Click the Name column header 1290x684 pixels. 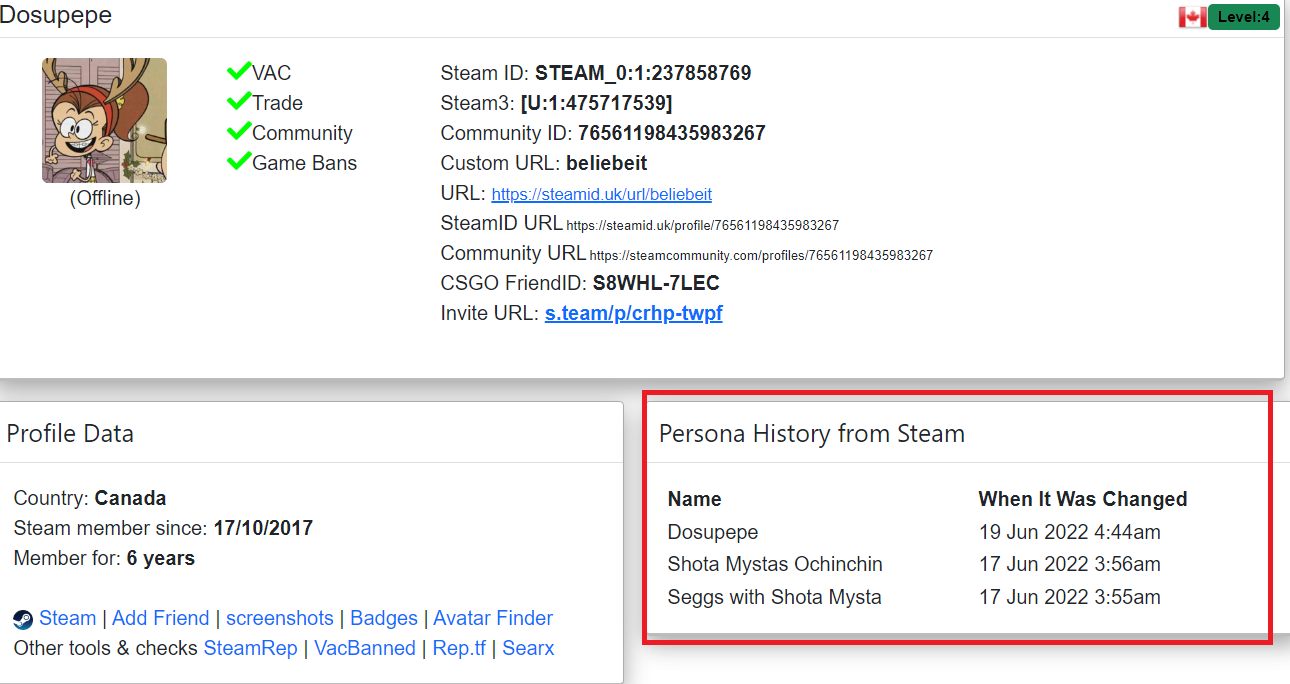tap(695, 499)
